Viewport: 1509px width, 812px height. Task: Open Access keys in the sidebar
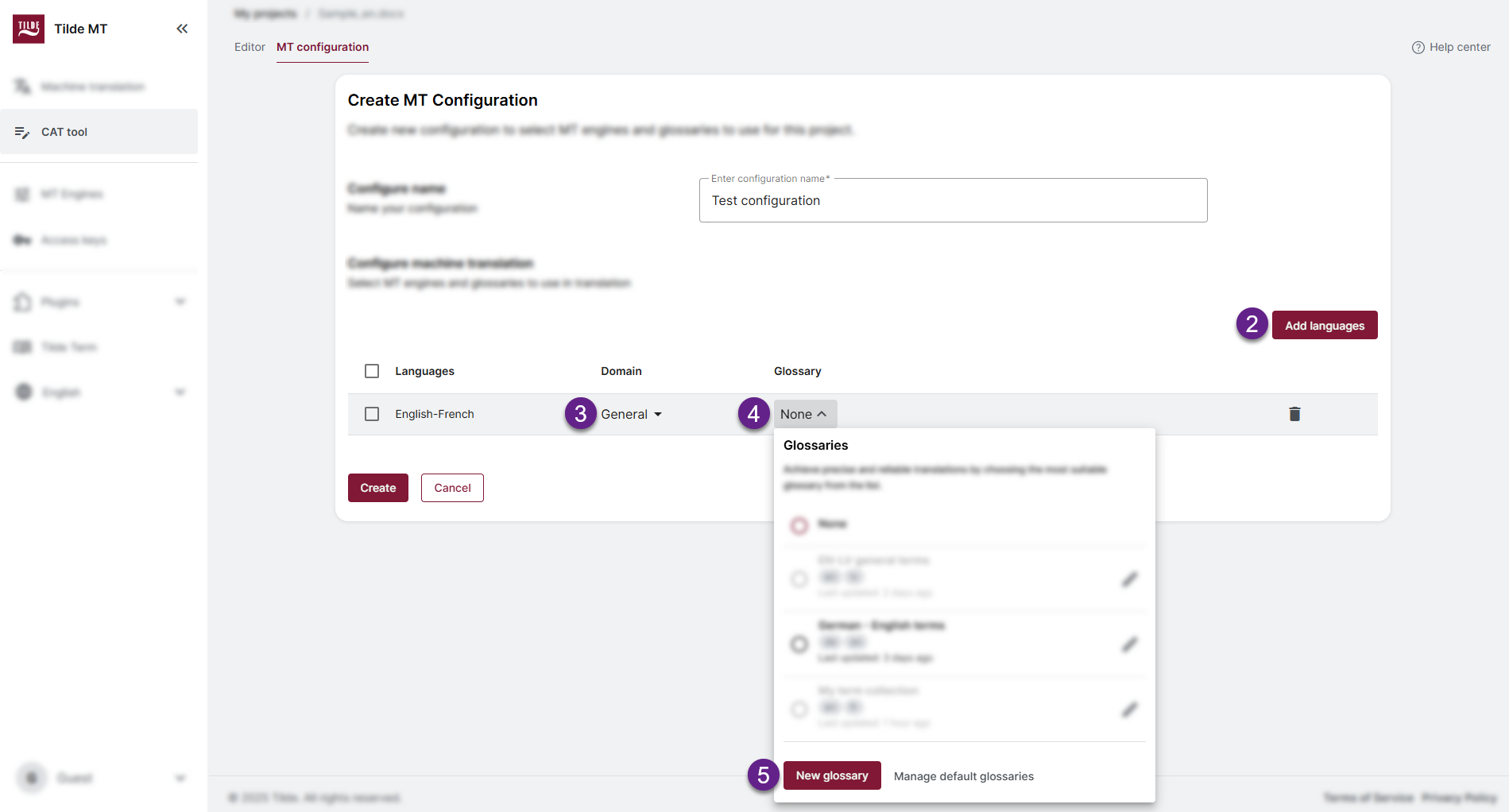[72, 239]
